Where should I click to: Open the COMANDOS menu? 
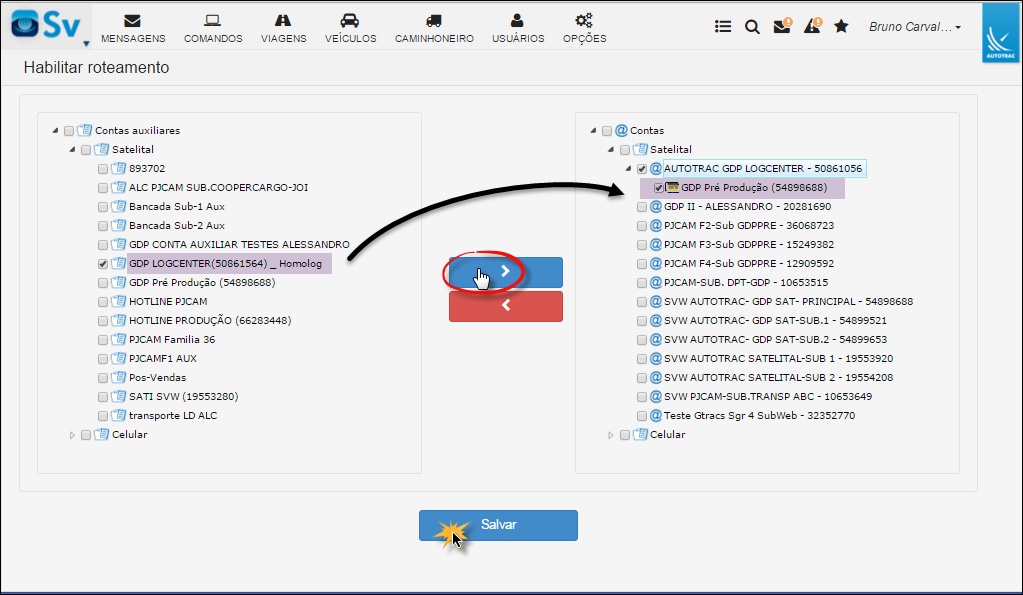pyautogui.click(x=213, y=29)
